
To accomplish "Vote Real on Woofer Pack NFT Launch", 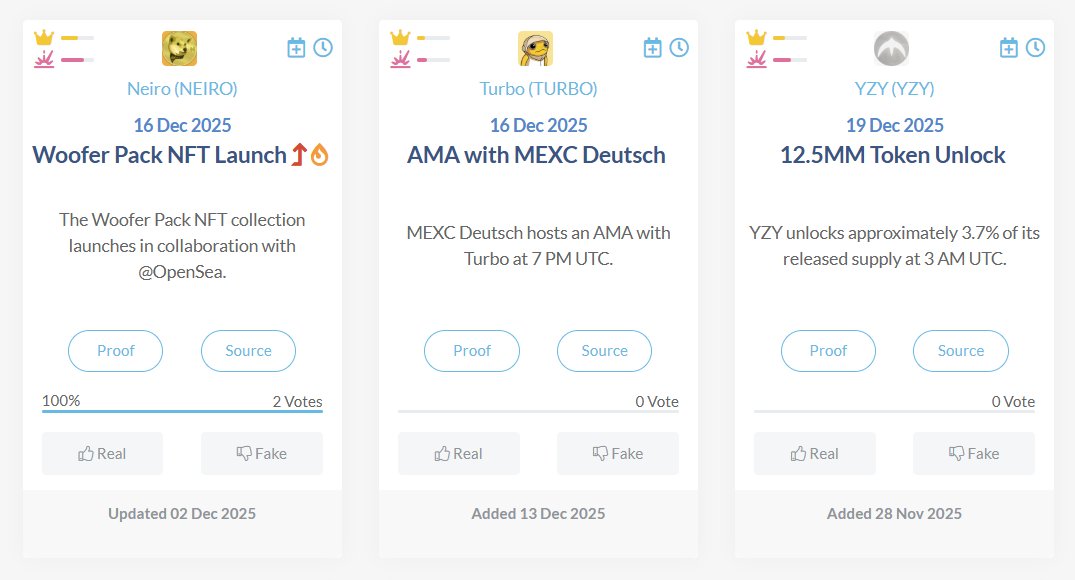I will coord(102,453).
